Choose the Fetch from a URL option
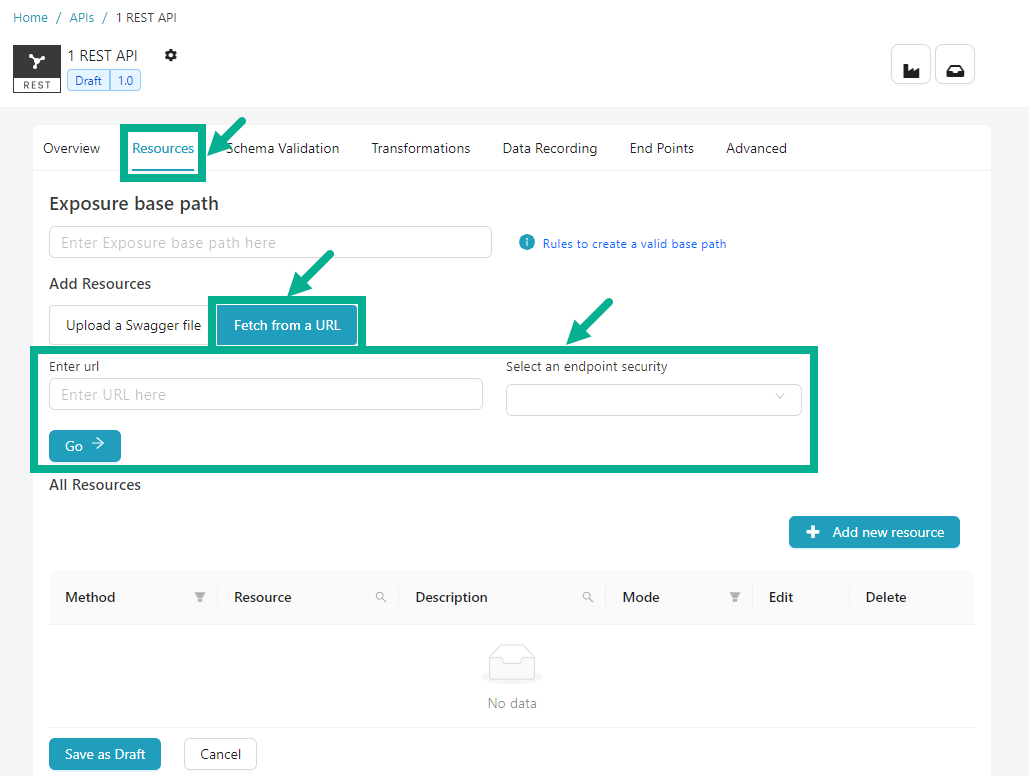Viewport: 1029px width, 776px height. (x=287, y=325)
